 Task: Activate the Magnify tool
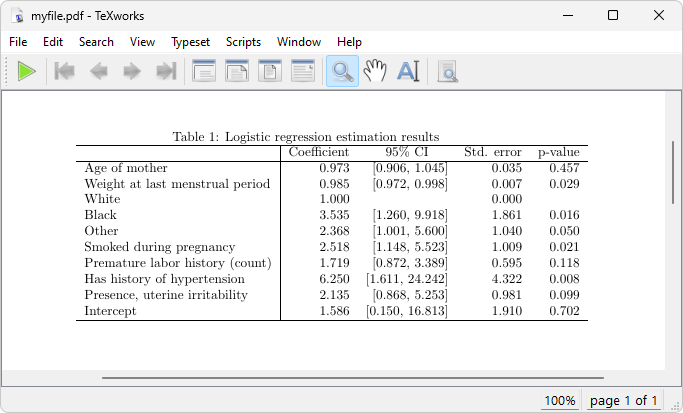[342, 71]
